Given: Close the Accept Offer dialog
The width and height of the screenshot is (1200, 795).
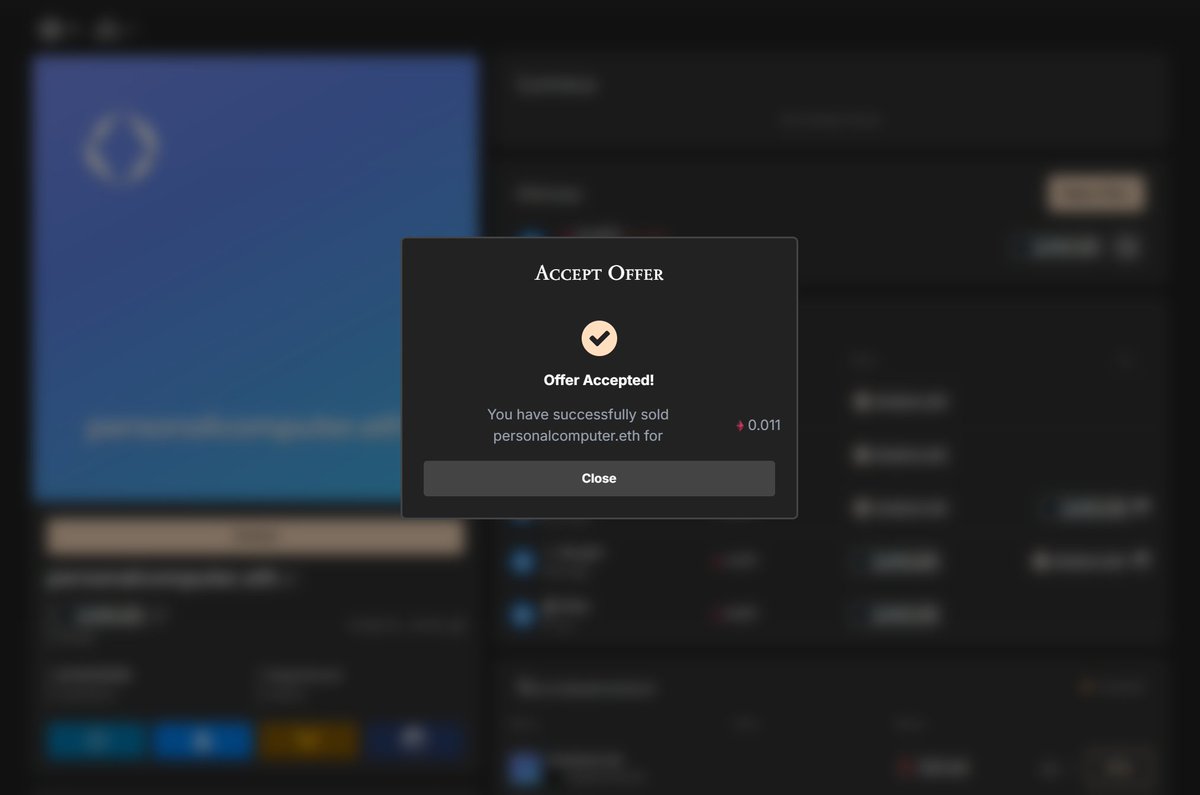Looking at the screenshot, I should click(599, 478).
